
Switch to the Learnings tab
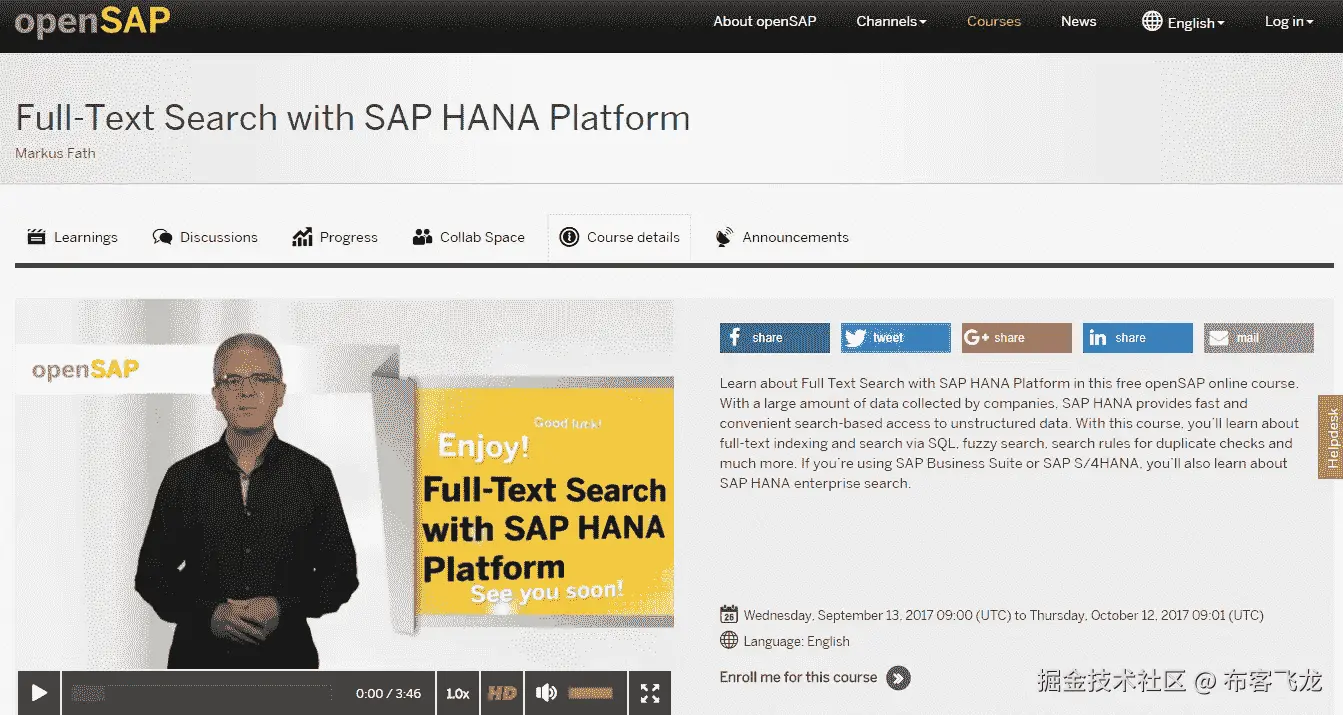[73, 237]
